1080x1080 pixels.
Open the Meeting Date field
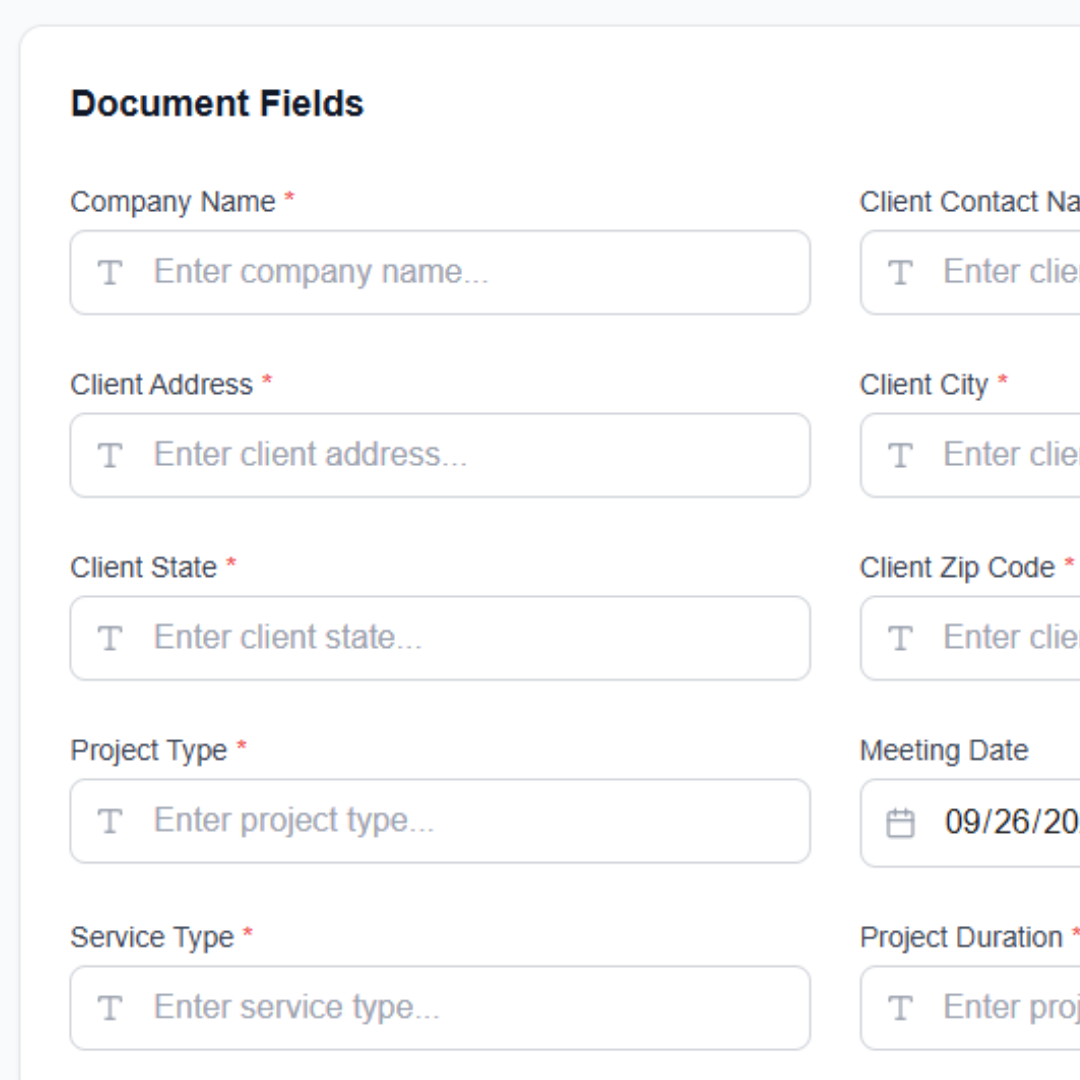click(x=1010, y=823)
